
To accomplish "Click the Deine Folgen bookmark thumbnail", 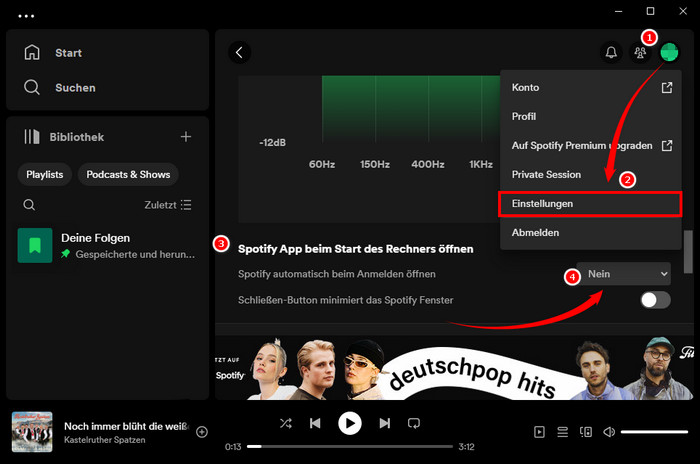I will [x=35, y=246].
